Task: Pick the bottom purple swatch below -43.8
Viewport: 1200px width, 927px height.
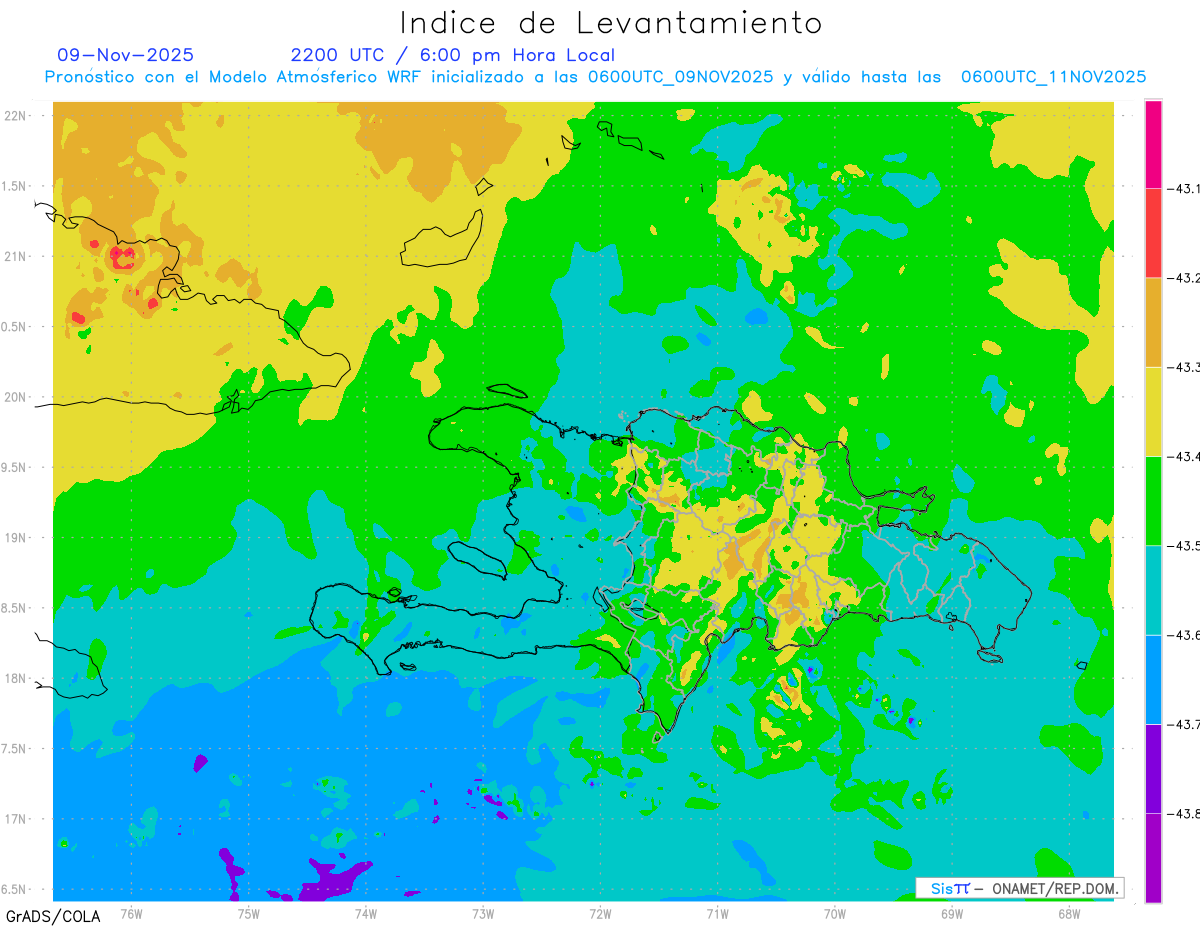Action: [1153, 857]
